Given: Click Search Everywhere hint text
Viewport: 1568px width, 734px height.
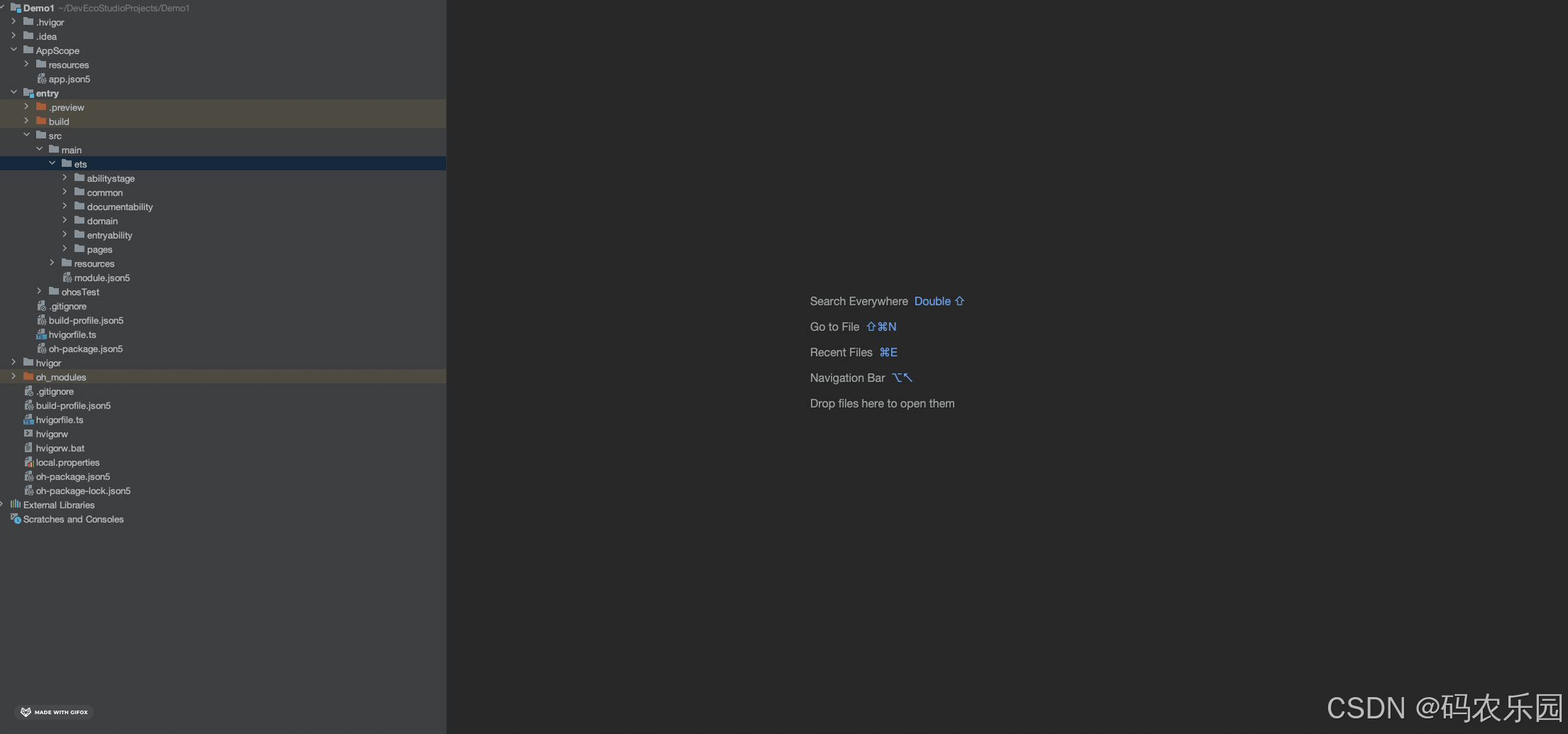Looking at the screenshot, I should click(858, 301).
